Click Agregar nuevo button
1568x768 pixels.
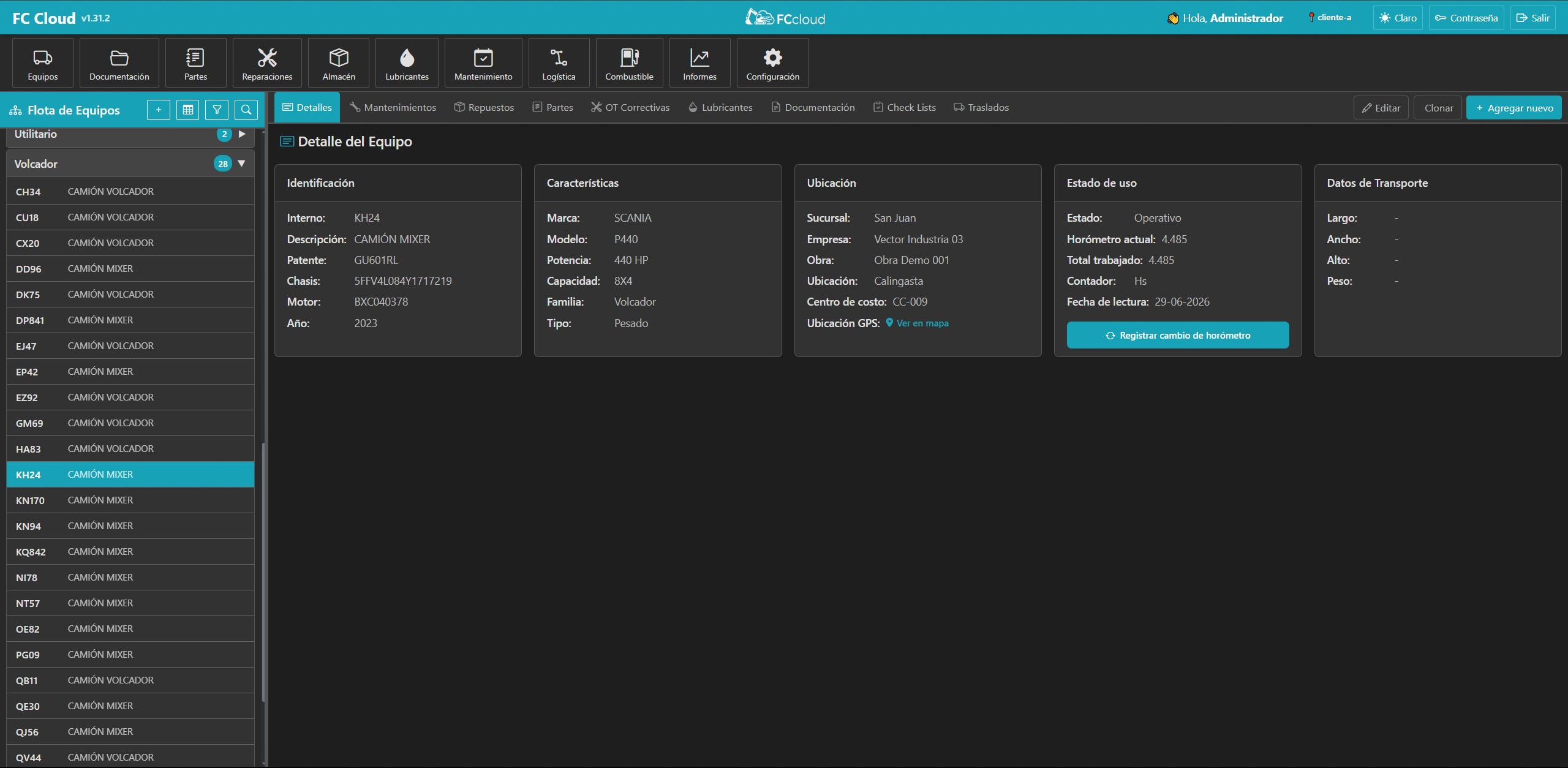point(1513,108)
